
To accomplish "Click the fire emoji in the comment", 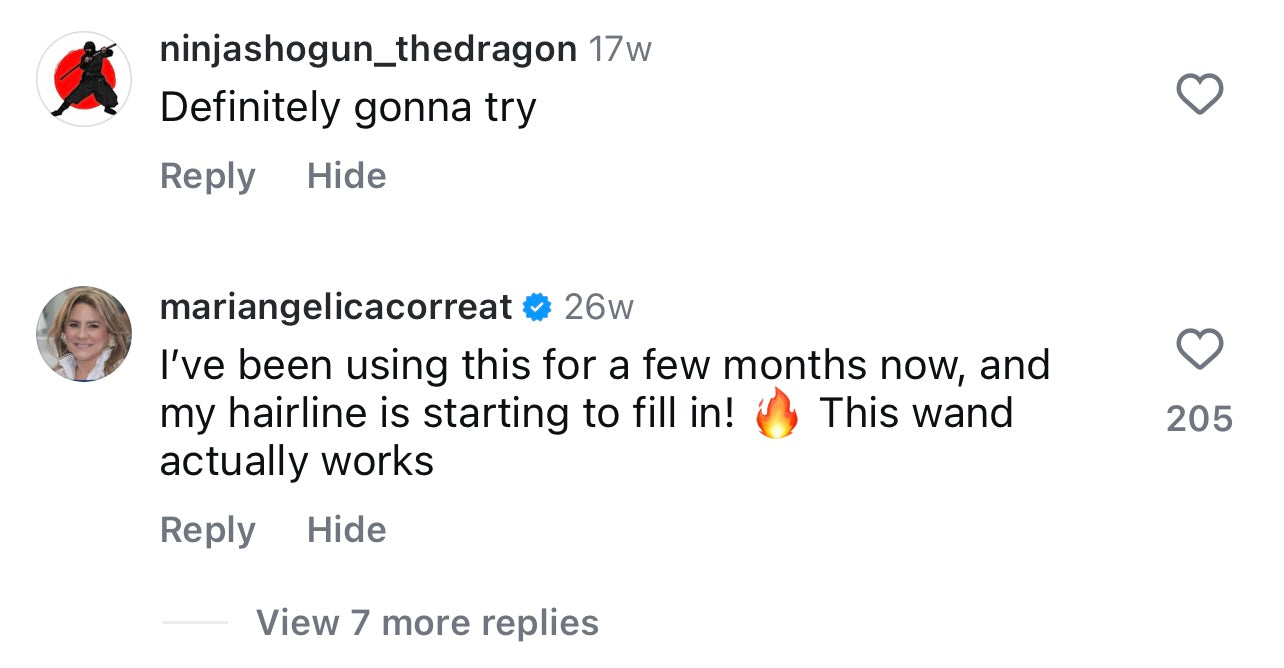I will (x=777, y=414).
